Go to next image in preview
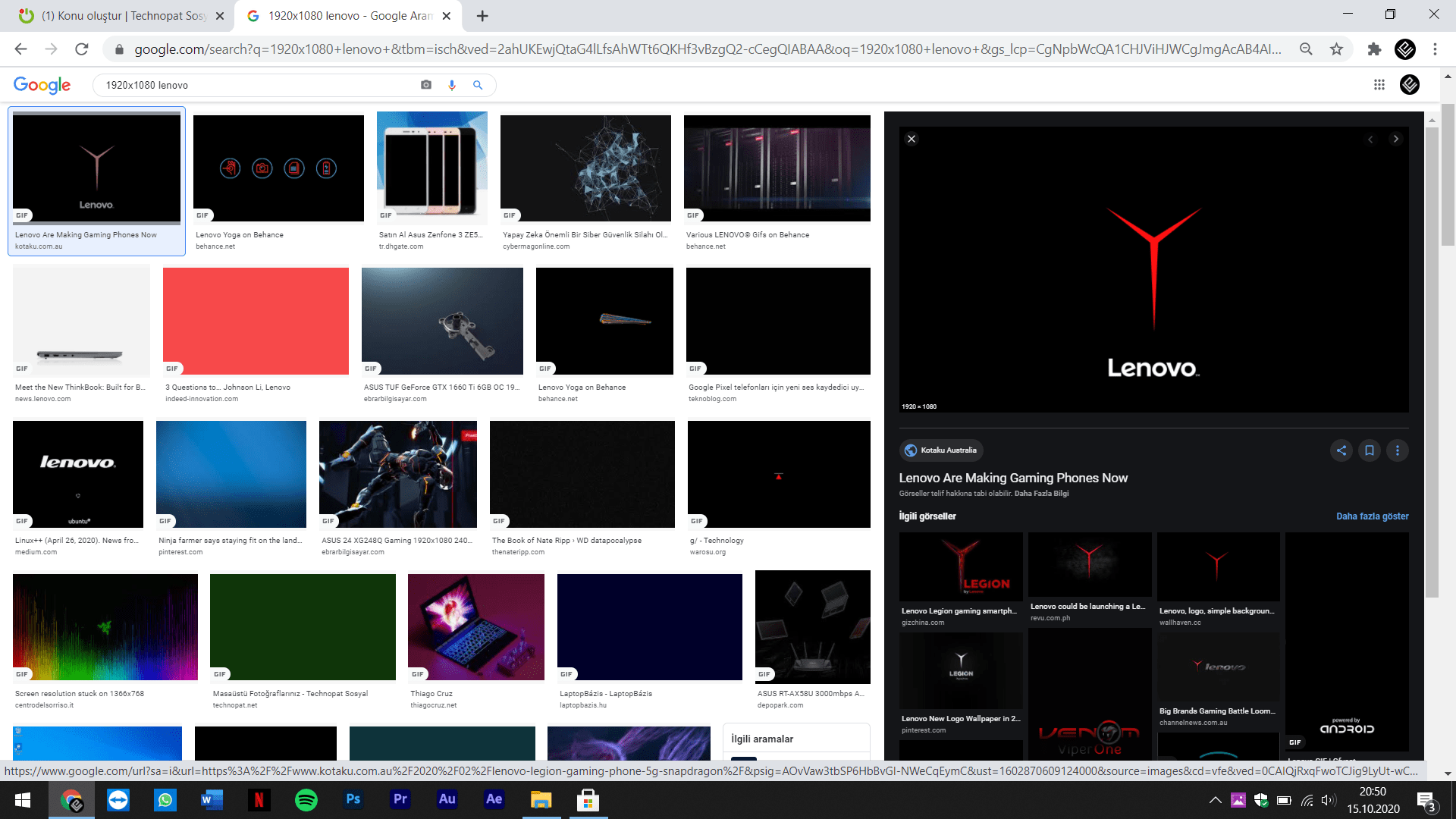The width and height of the screenshot is (1456, 819). click(x=1395, y=139)
